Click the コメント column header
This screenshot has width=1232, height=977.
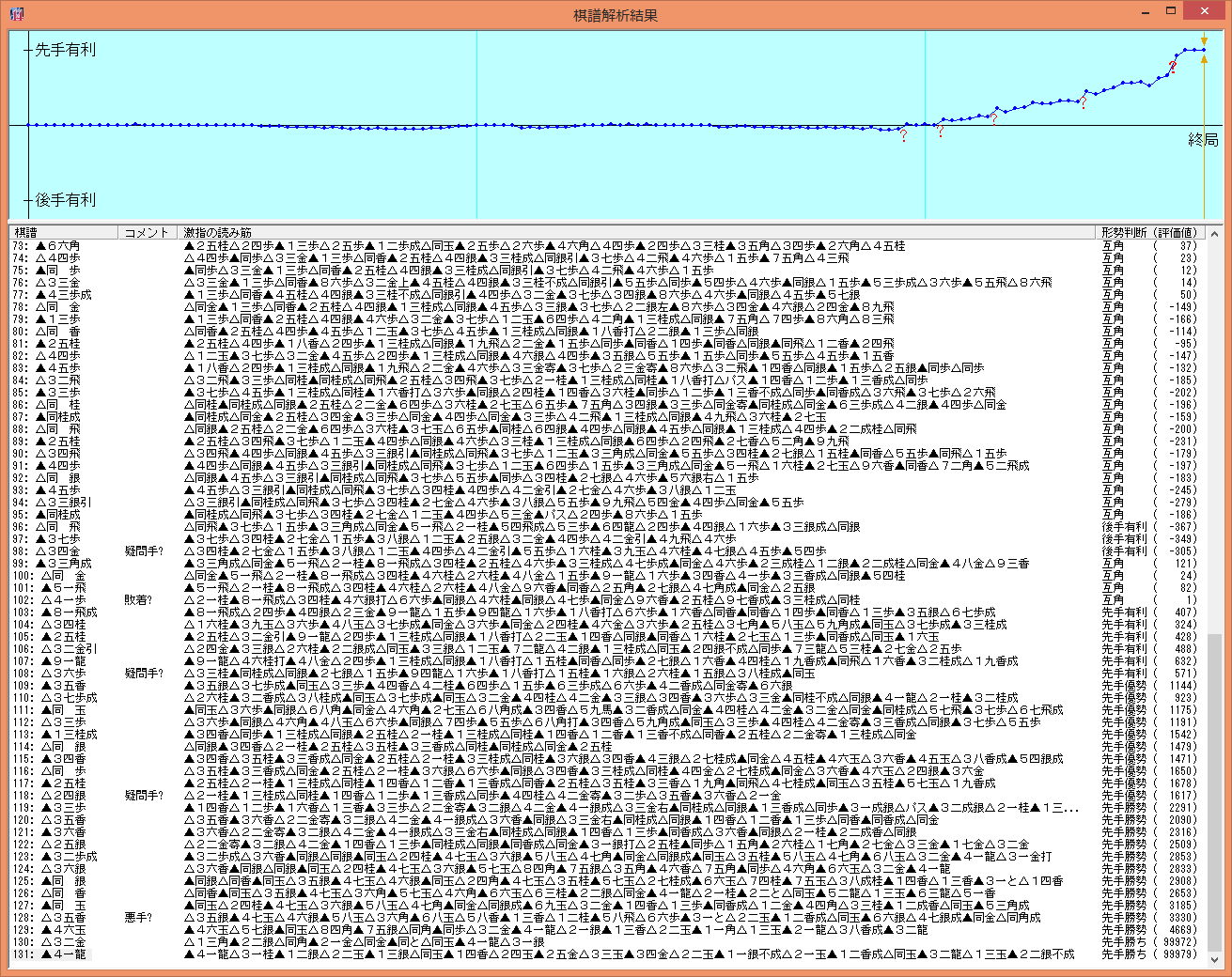[147, 232]
